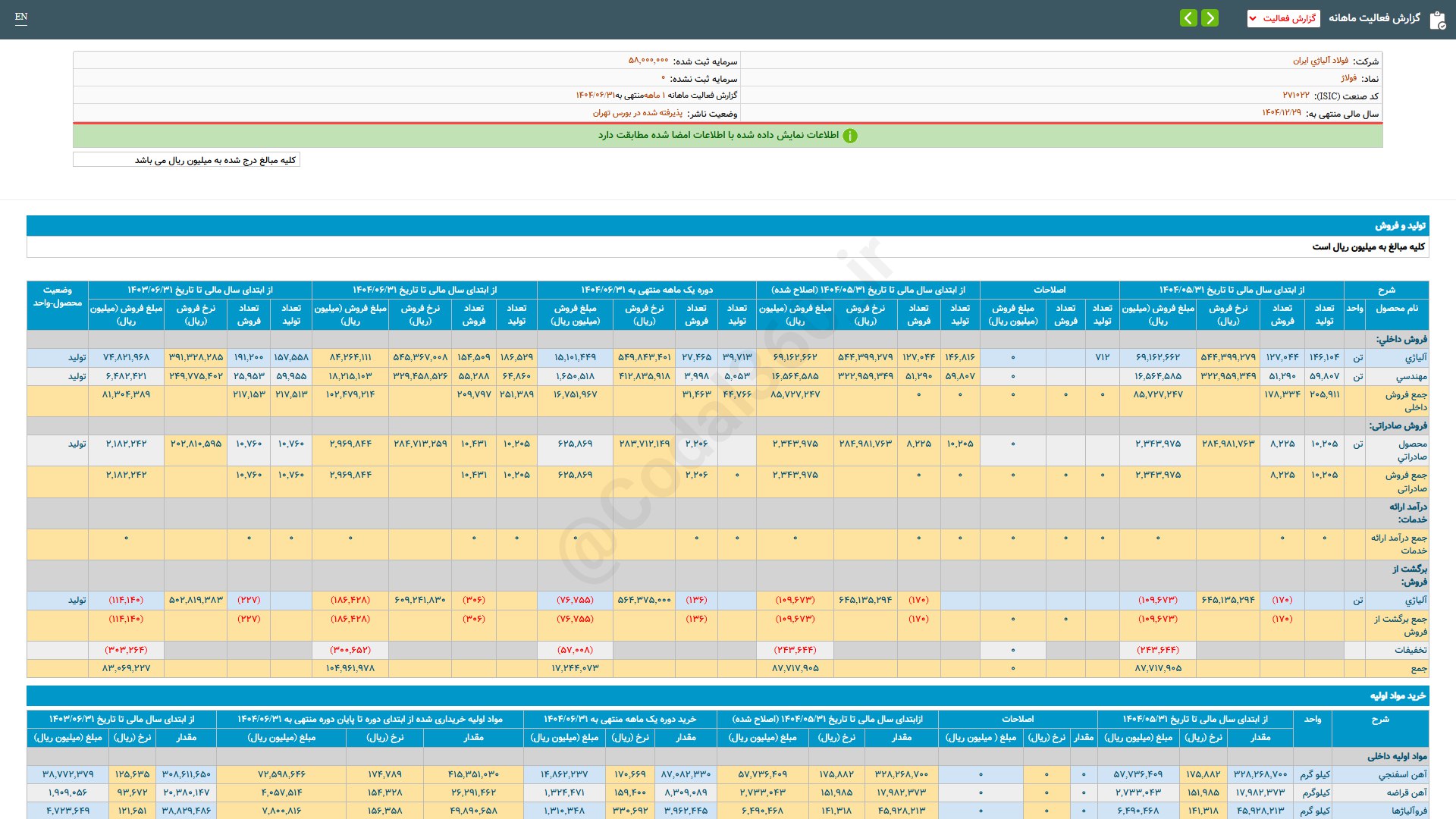Click the green info icon in banner

pyautogui.click(x=850, y=136)
